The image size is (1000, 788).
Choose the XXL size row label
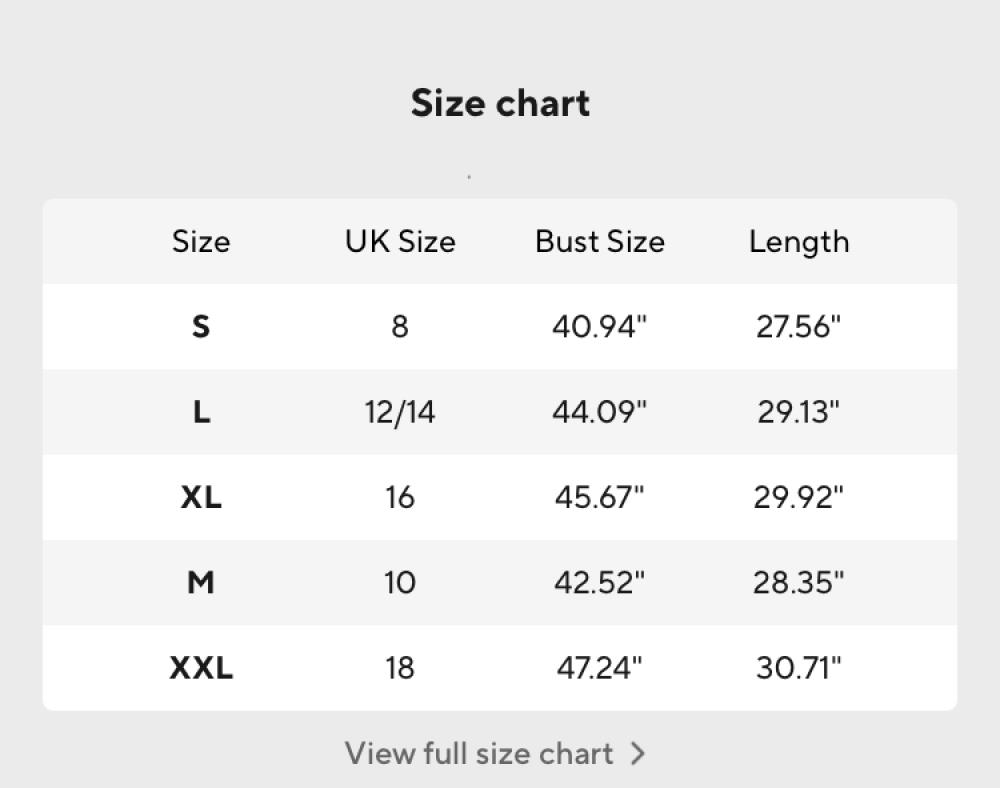coord(201,667)
